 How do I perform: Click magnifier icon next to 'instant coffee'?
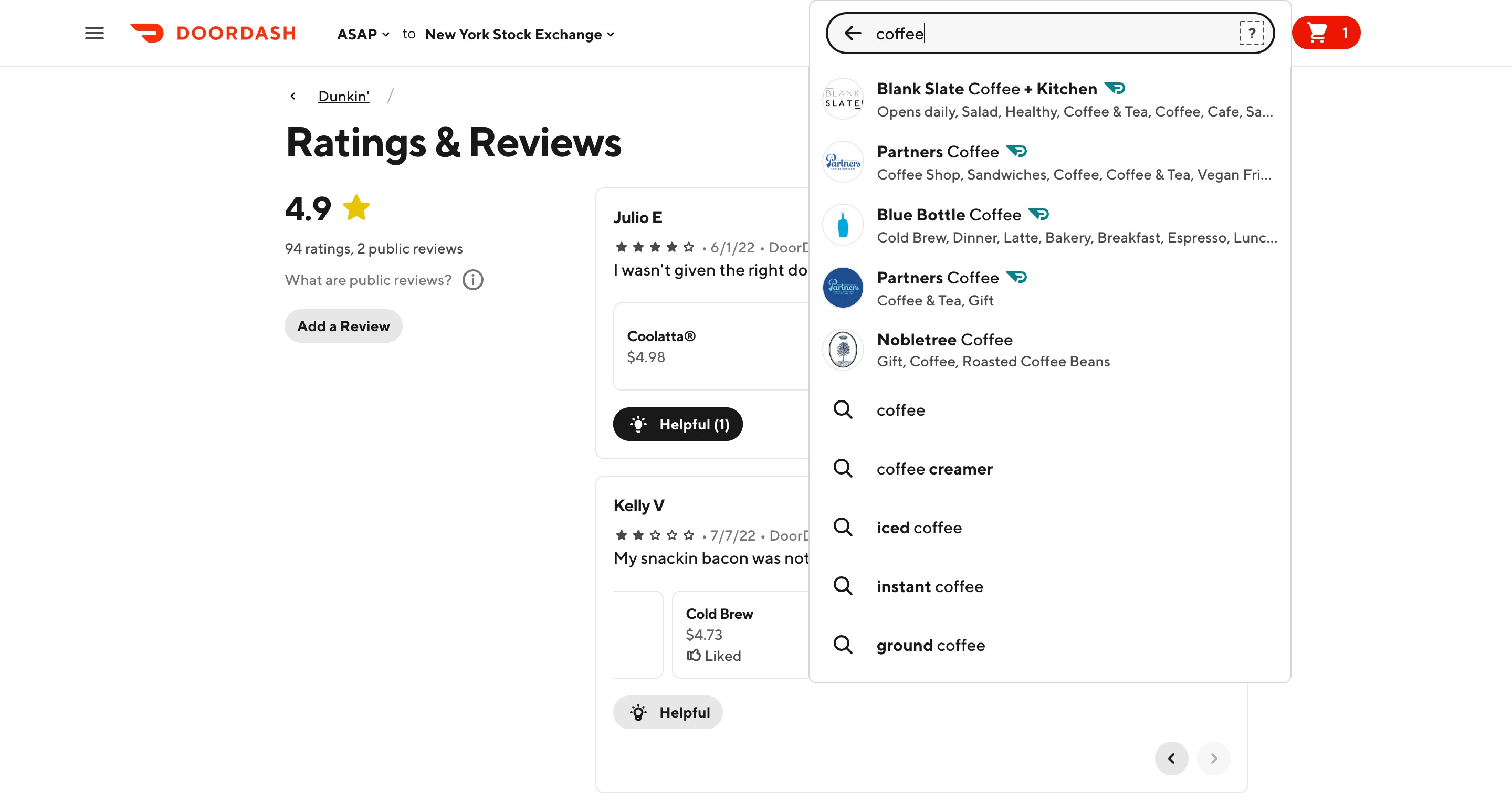tap(843, 586)
